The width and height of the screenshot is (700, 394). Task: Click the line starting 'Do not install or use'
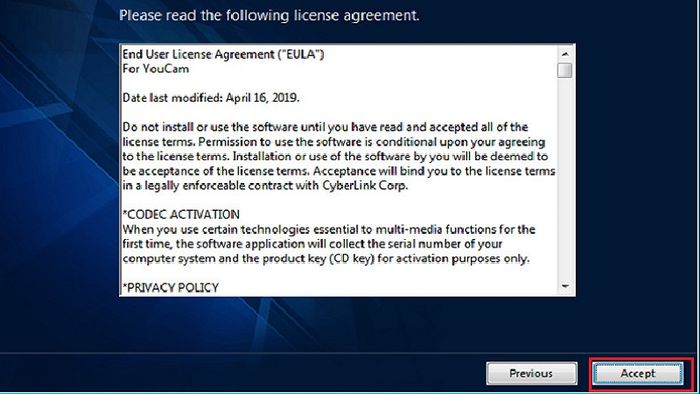click(x=325, y=127)
